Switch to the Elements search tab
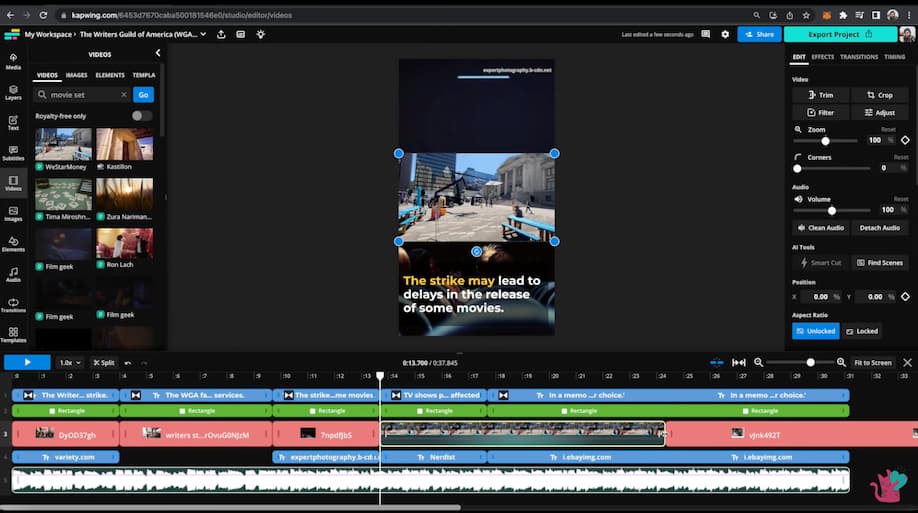918x513 pixels. [110, 75]
